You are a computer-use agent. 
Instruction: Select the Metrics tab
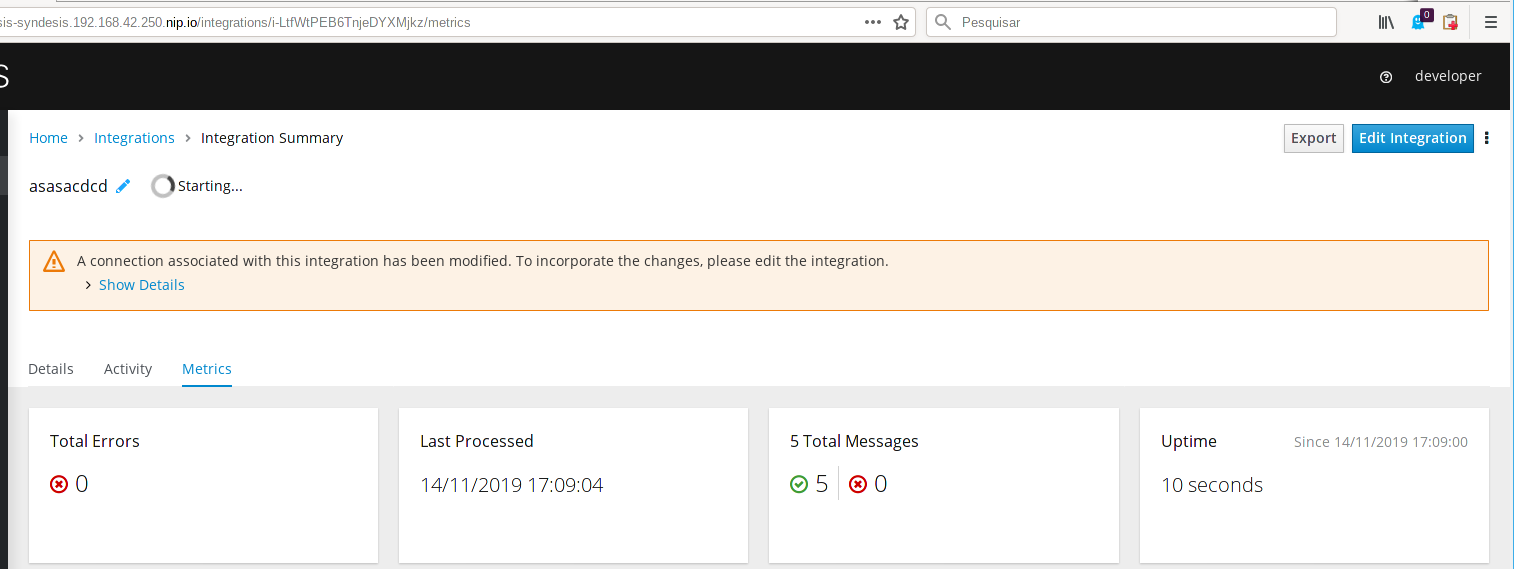click(207, 369)
